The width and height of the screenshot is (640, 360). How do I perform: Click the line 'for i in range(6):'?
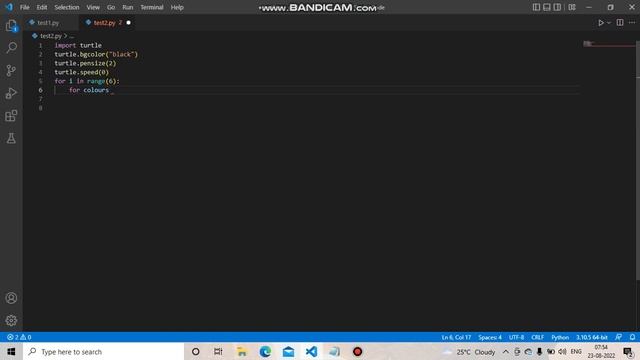pyautogui.click(x=87, y=81)
